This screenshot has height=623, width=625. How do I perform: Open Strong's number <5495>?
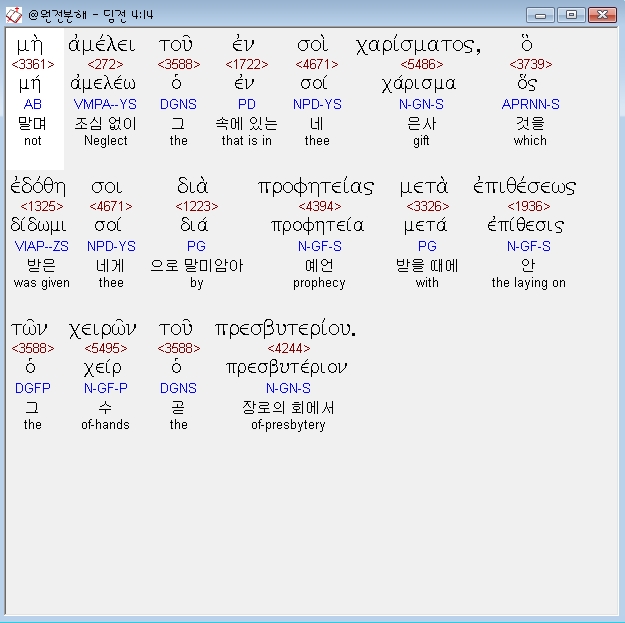coord(106,348)
